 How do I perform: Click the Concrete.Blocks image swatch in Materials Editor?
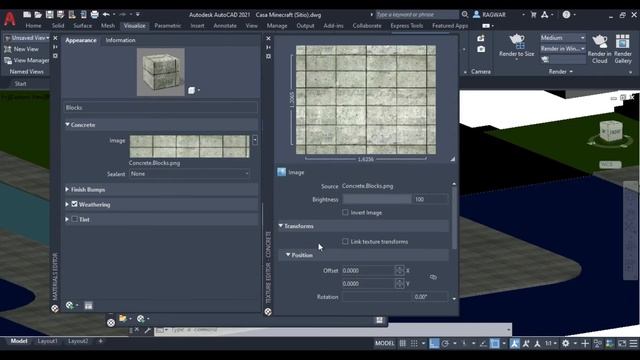[x=189, y=147]
